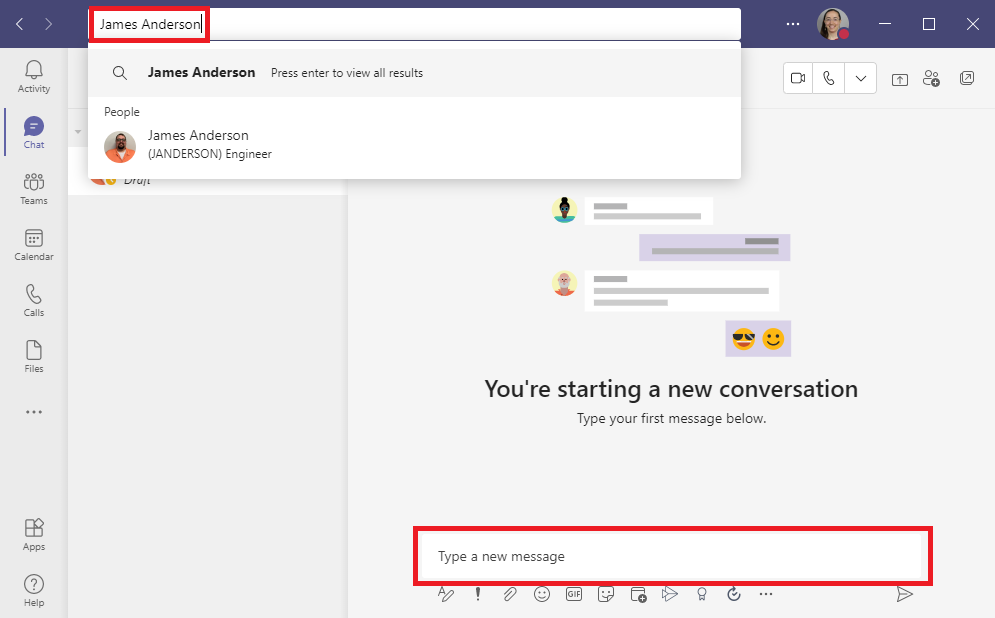995x618 pixels.
Task: Open the emoji picker
Action: pos(542,593)
